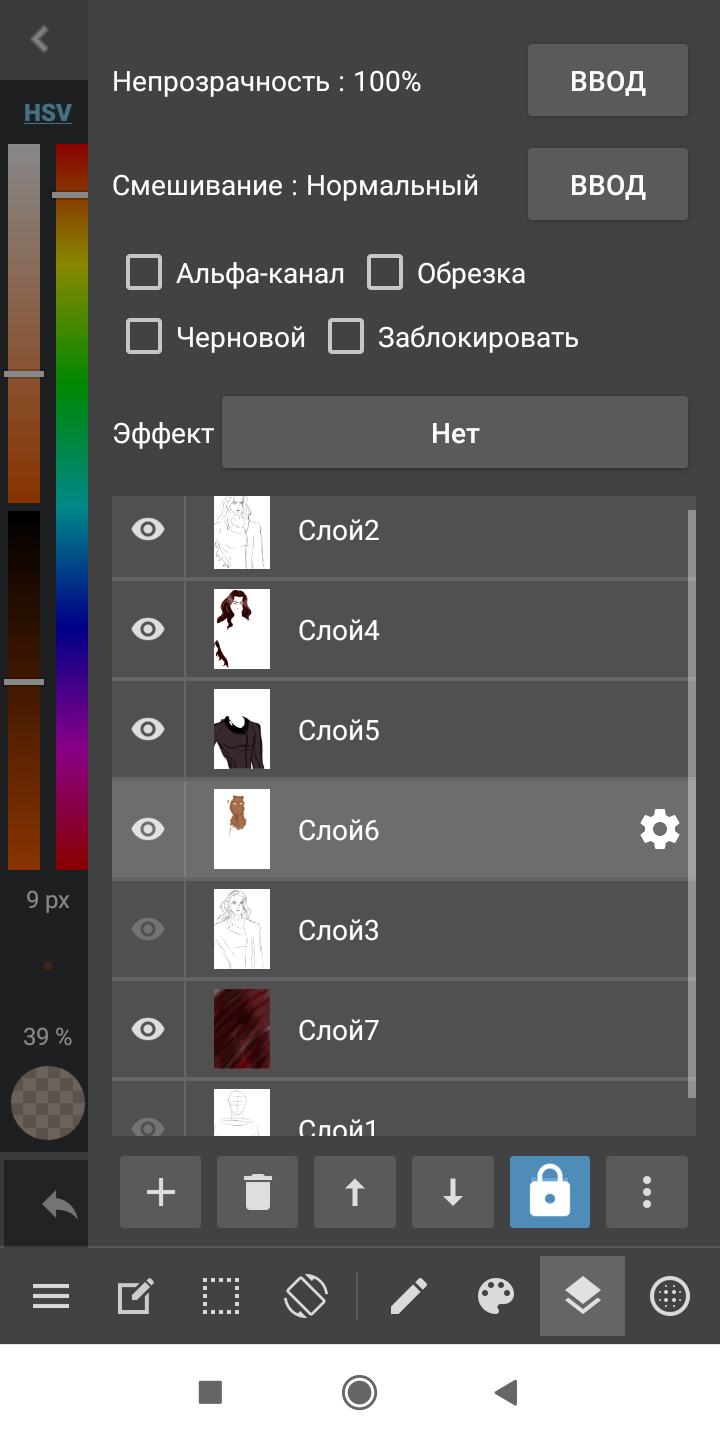720x1440 pixels.
Task: Open the color palette icon
Action: pos(496,1297)
